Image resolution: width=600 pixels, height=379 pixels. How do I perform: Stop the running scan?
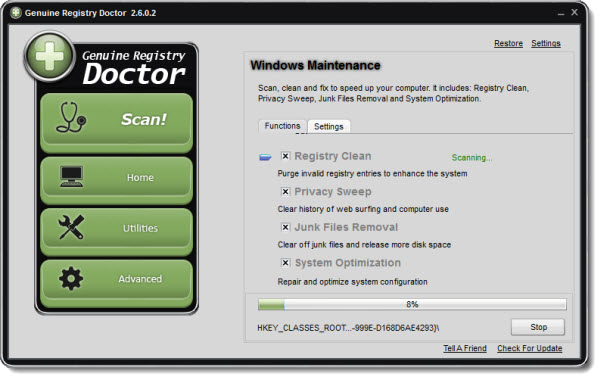tap(538, 327)
